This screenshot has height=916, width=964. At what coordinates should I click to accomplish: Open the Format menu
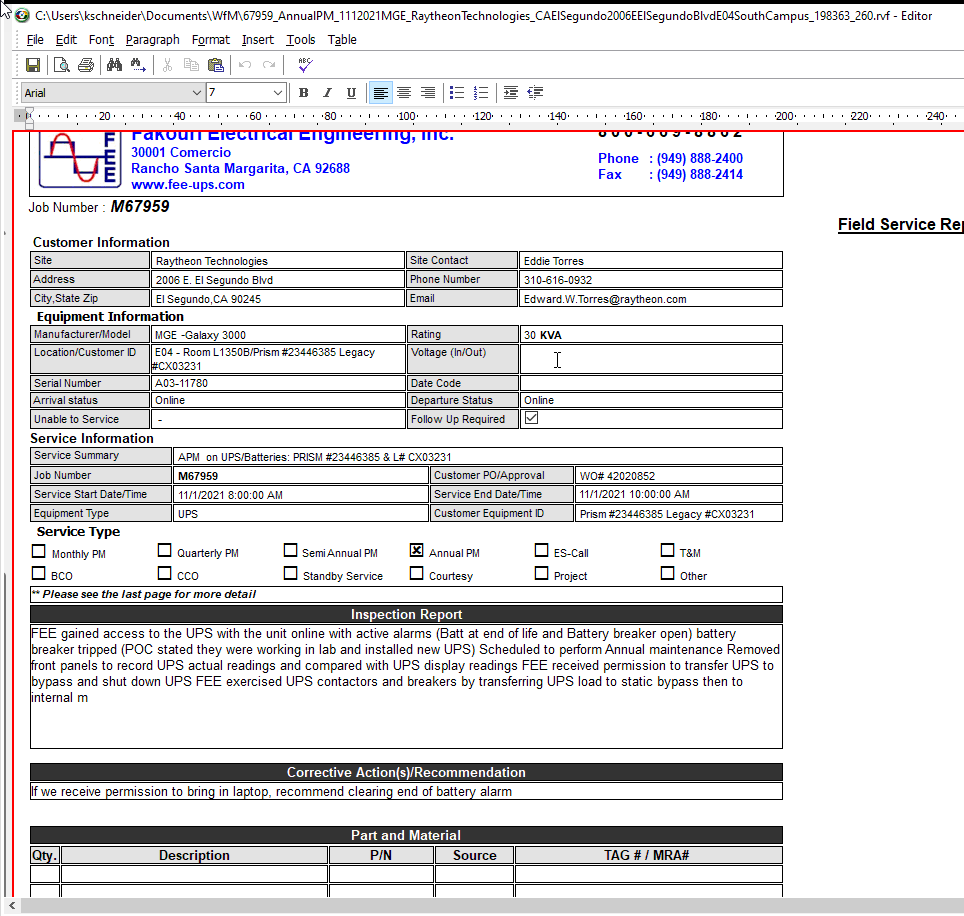click(210, 40)
